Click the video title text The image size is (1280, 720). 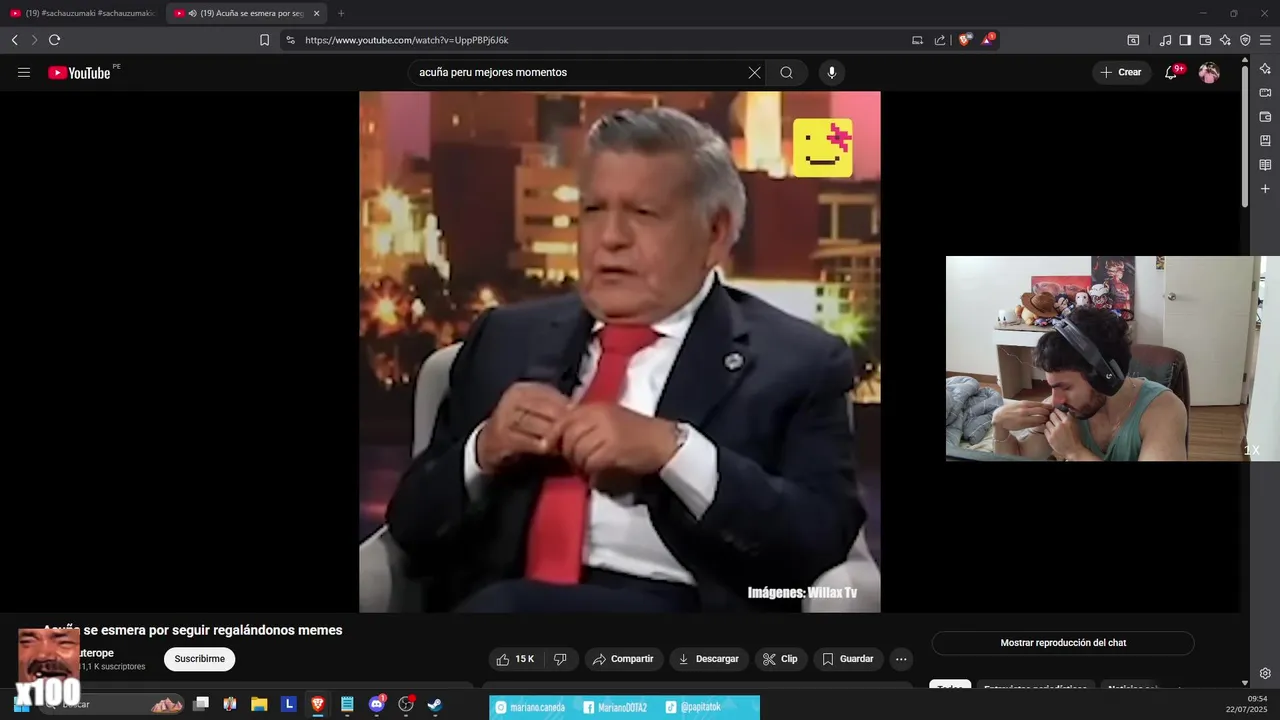[193, 630]
